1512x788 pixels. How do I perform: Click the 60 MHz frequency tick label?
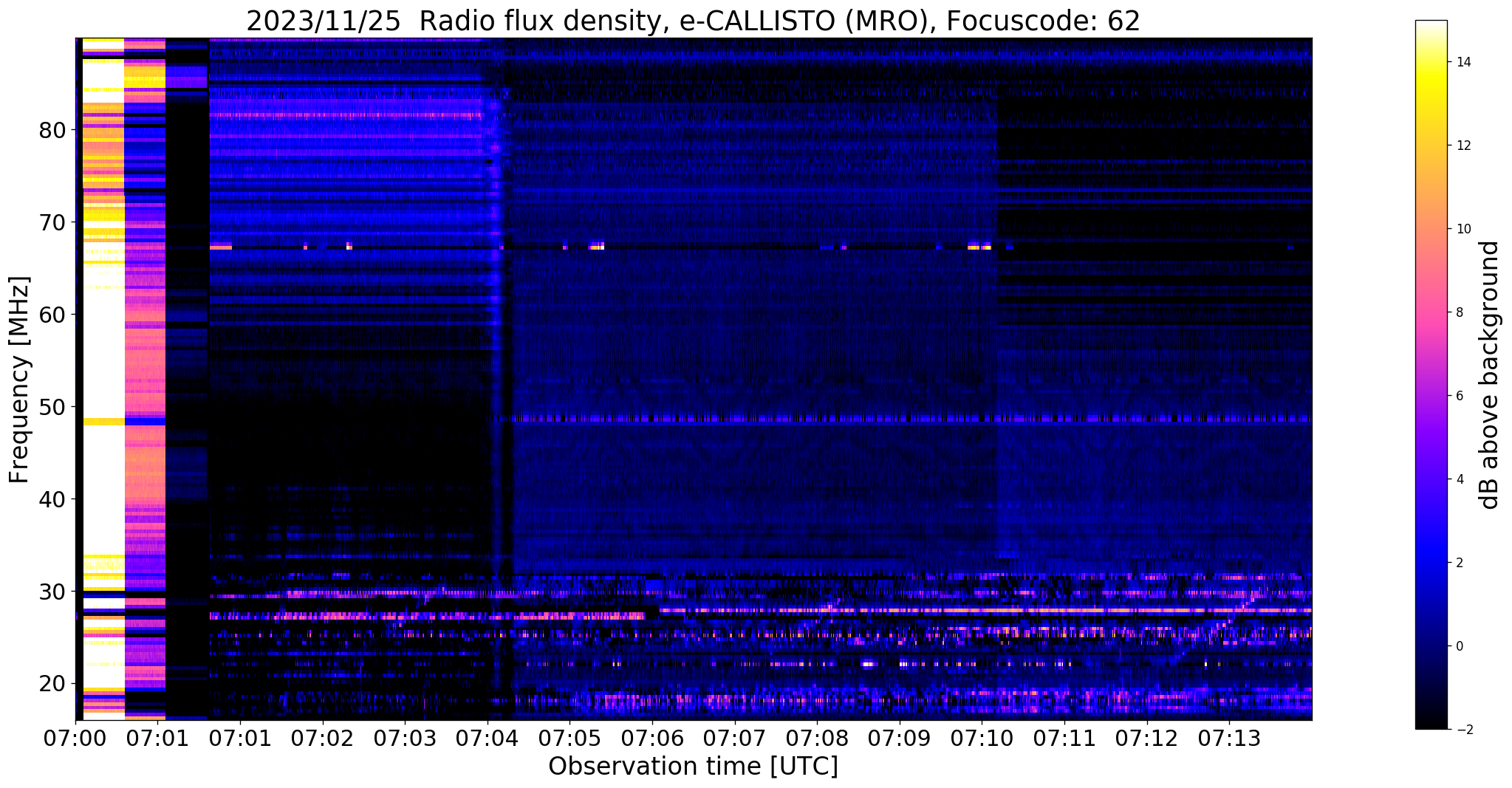(52, 315)
